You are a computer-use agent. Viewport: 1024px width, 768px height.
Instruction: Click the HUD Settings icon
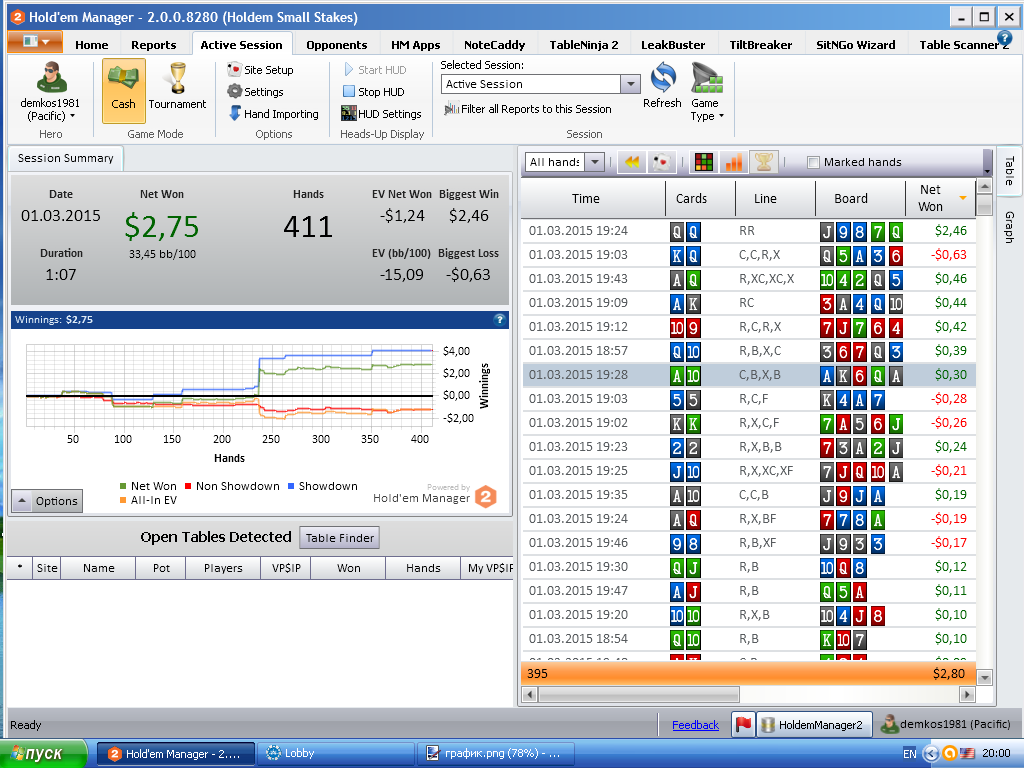click(349, 114)
